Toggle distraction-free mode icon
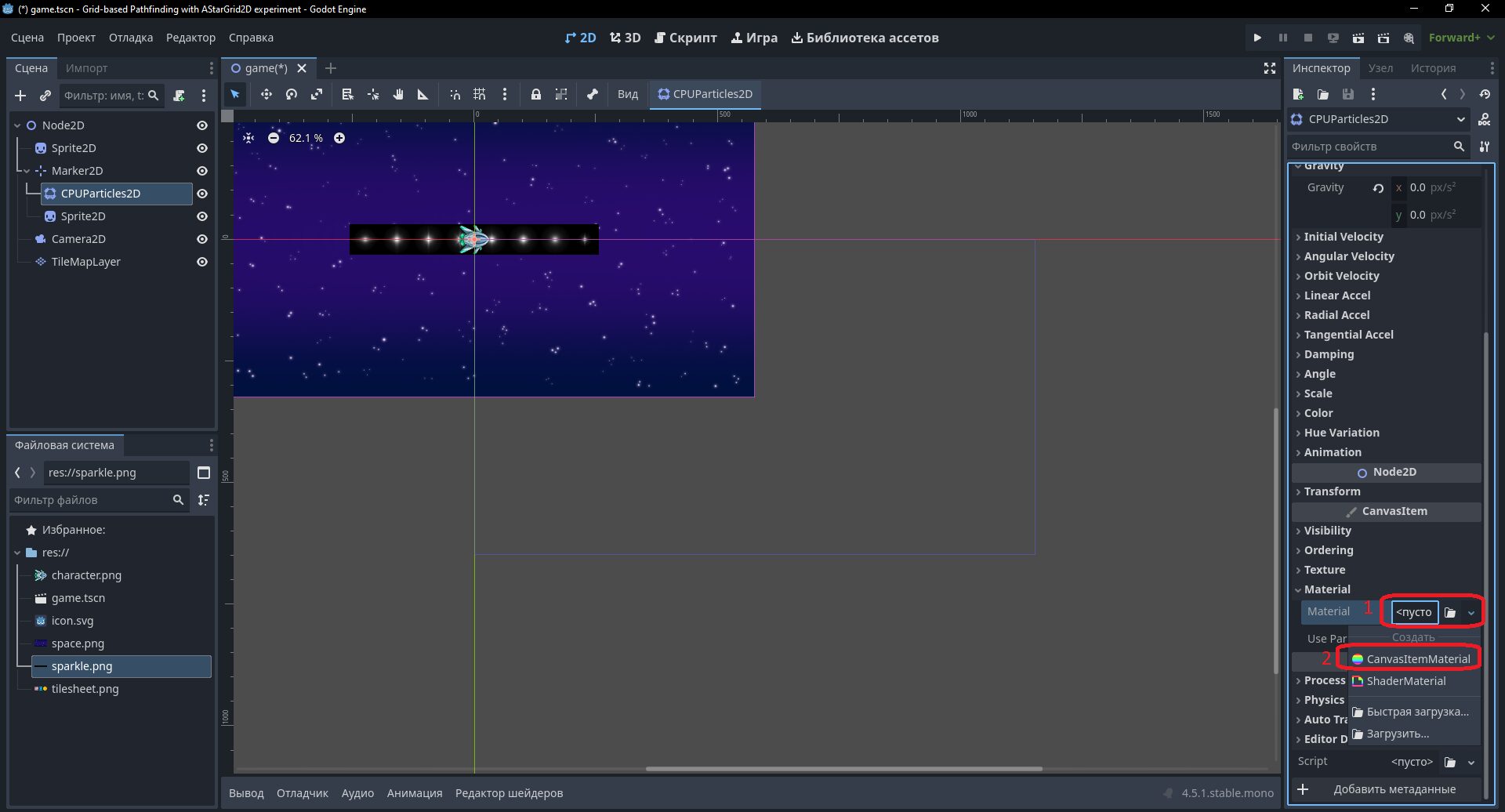The width and height of the screenshot is (1505, 812). [x=1270, y=68]
